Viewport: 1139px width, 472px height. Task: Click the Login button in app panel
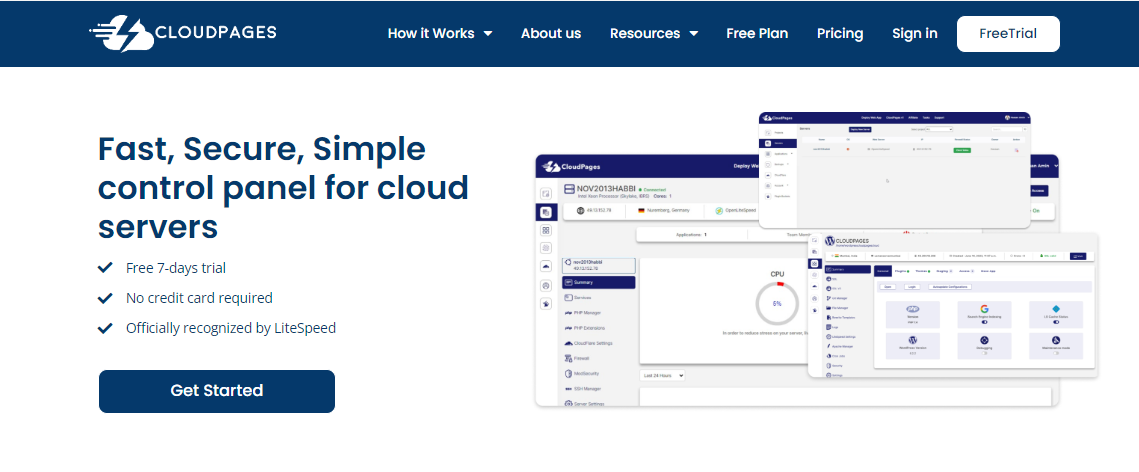(912, 287)
